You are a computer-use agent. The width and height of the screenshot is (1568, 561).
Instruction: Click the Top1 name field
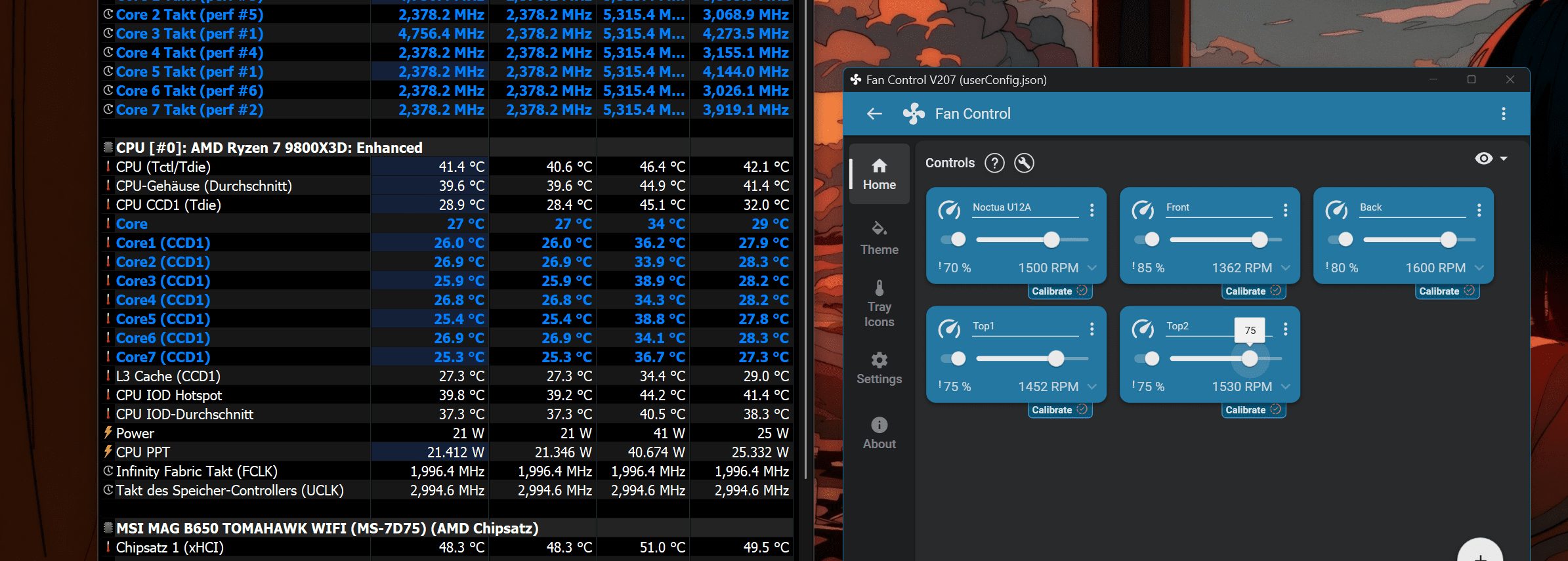click(1025, 326)
